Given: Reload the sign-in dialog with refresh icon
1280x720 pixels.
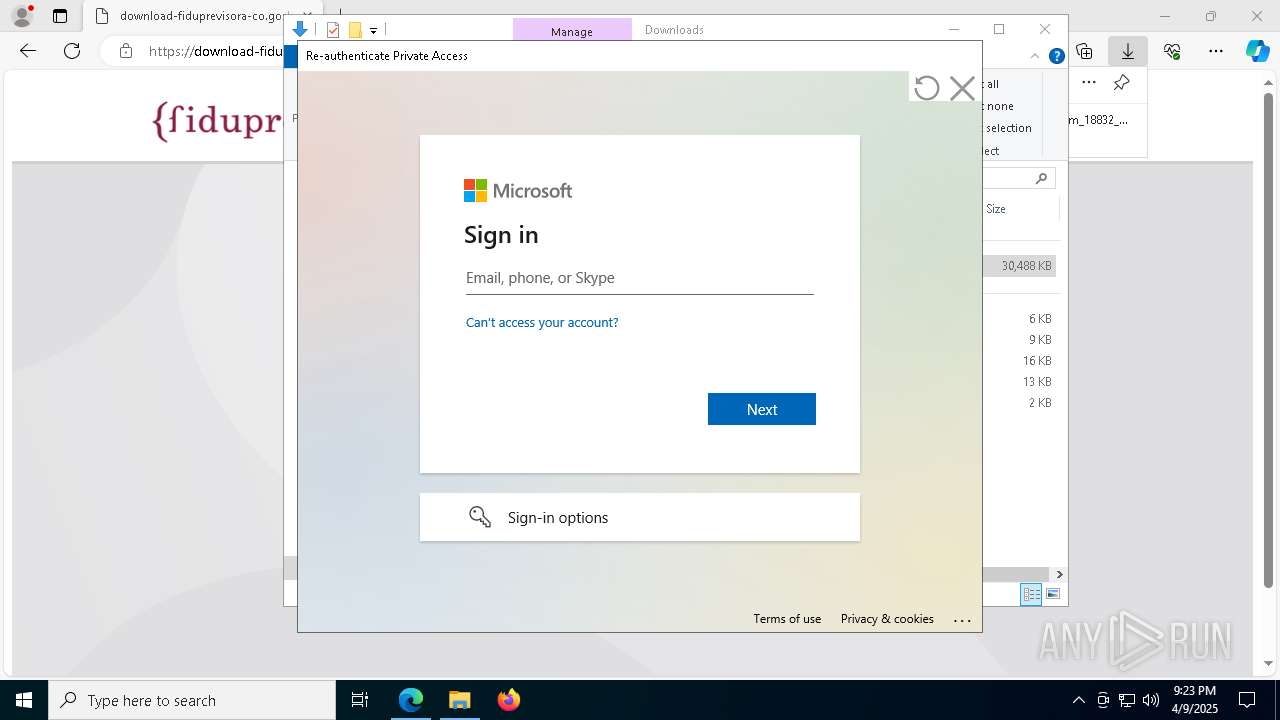Looking at the screenshot, I should coord(927,88).
